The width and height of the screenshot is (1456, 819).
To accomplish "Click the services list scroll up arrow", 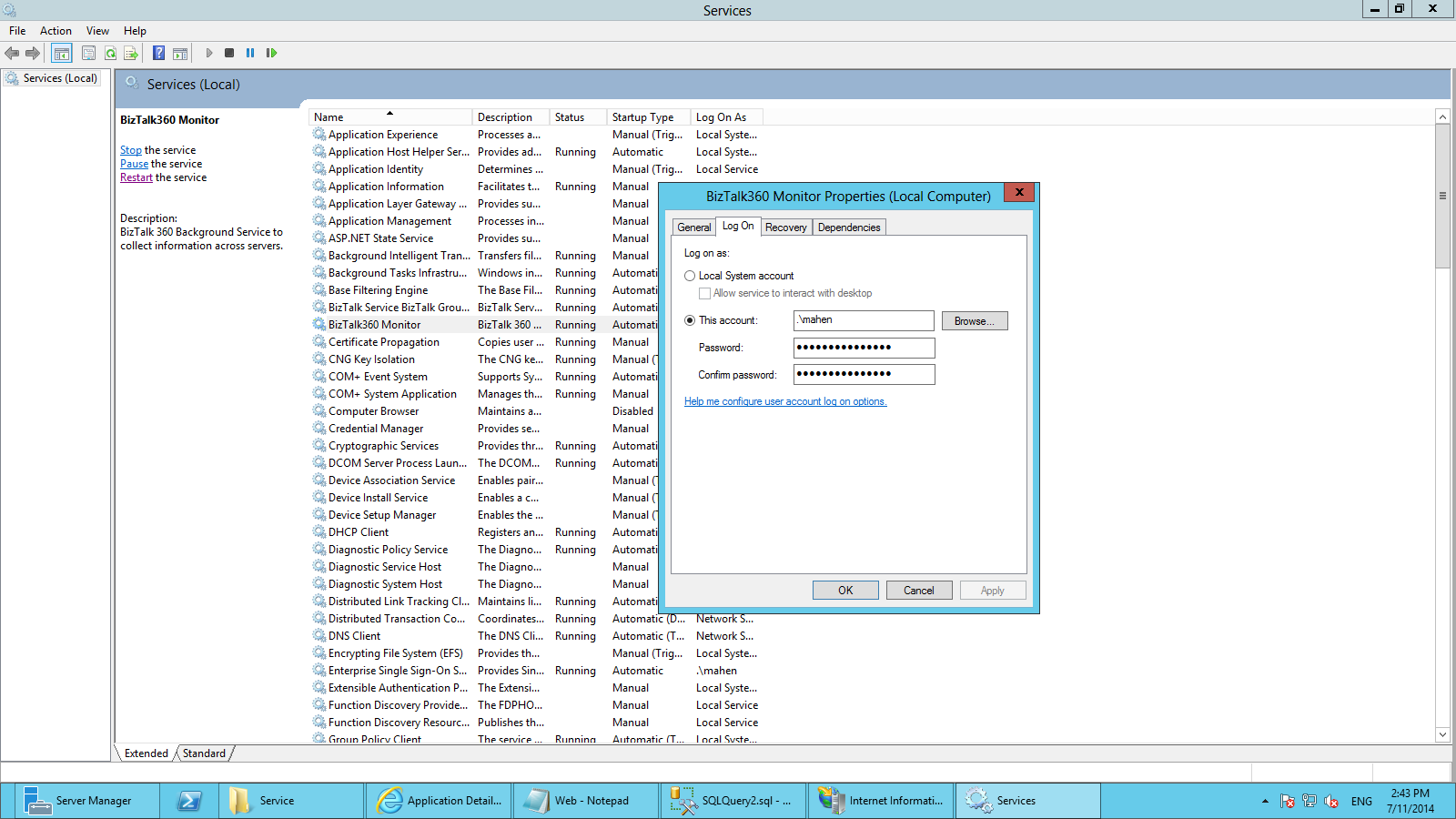I will click(x=1442, y=116).
